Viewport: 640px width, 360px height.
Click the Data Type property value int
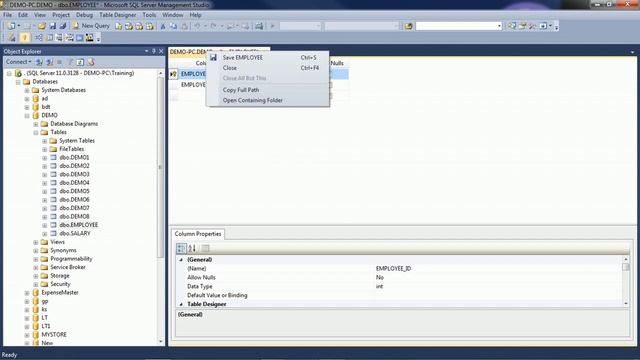click(x=379, y=287)
